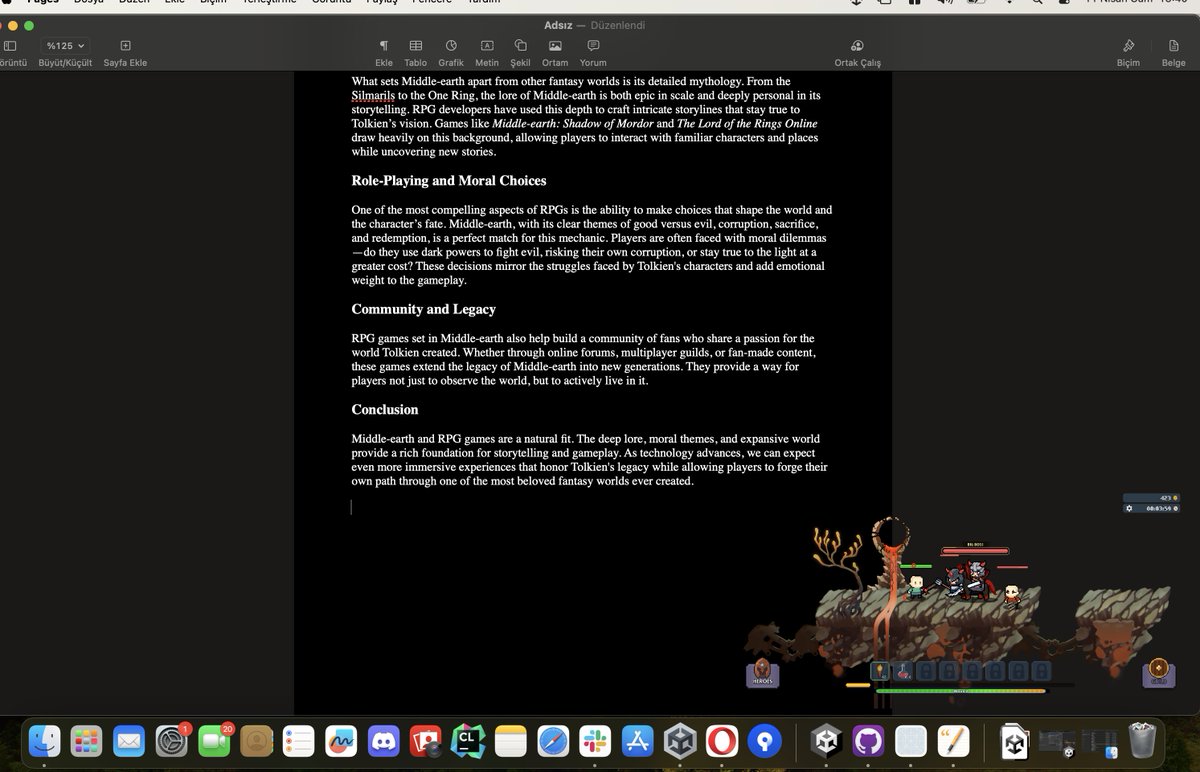Open Pages from the Dock
The image size is (1200, 772).
[953, 741]
